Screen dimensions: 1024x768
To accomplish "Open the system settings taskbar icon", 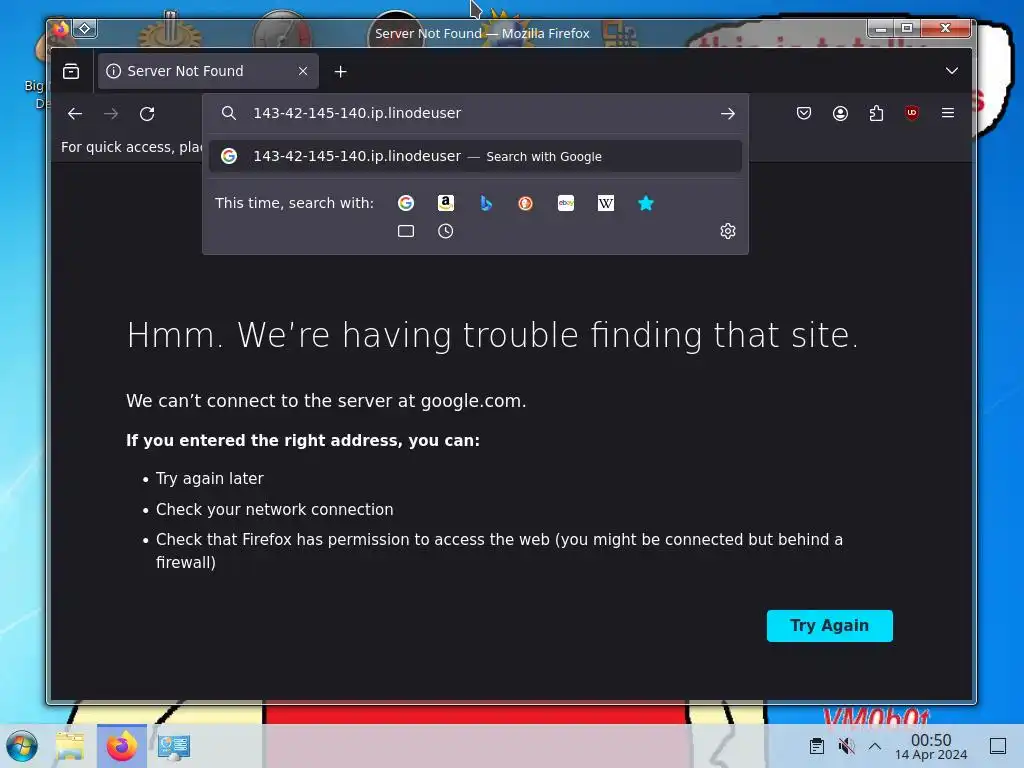I will tap(174, 746).
